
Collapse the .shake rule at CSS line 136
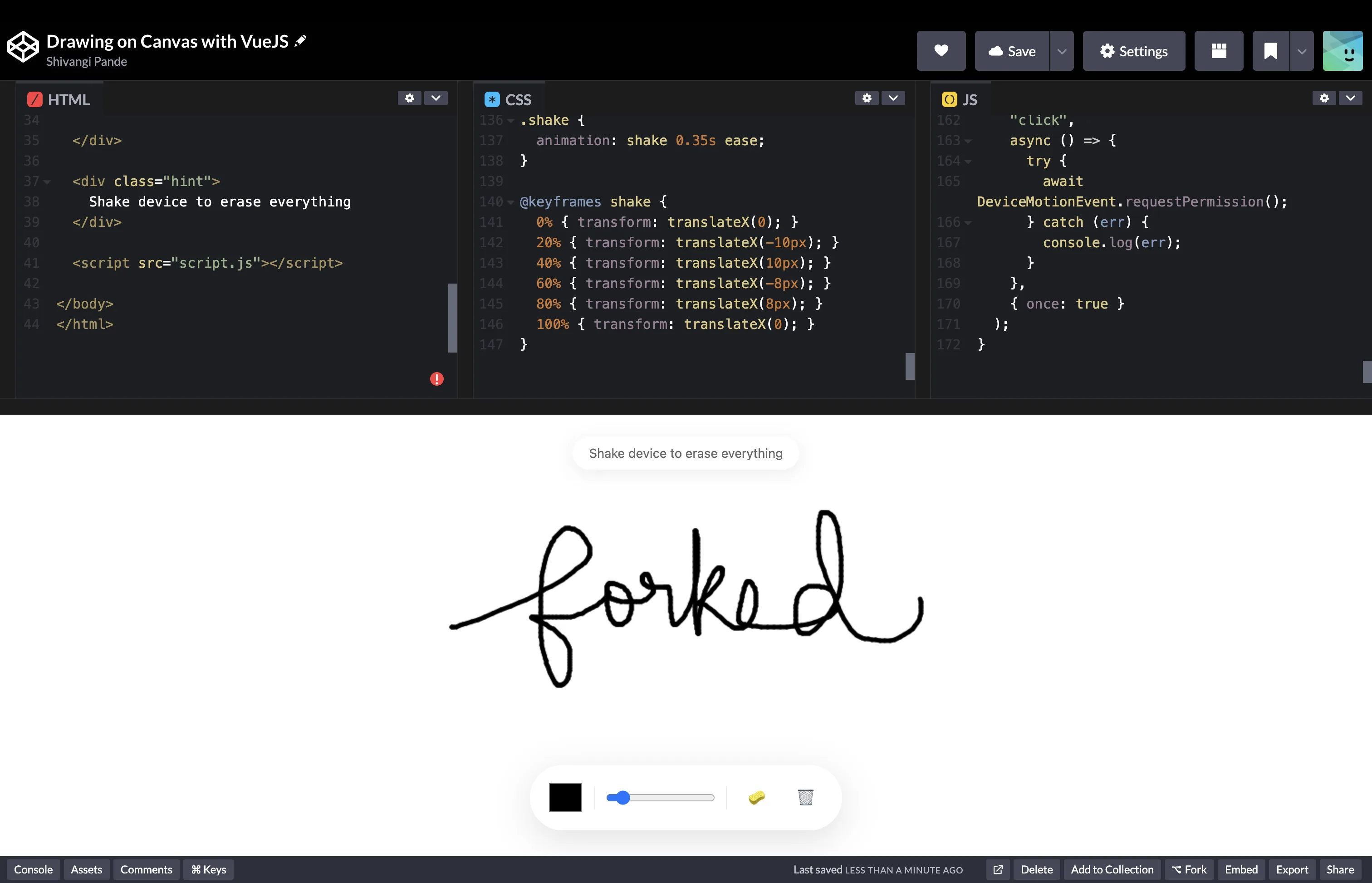point(510,121)
